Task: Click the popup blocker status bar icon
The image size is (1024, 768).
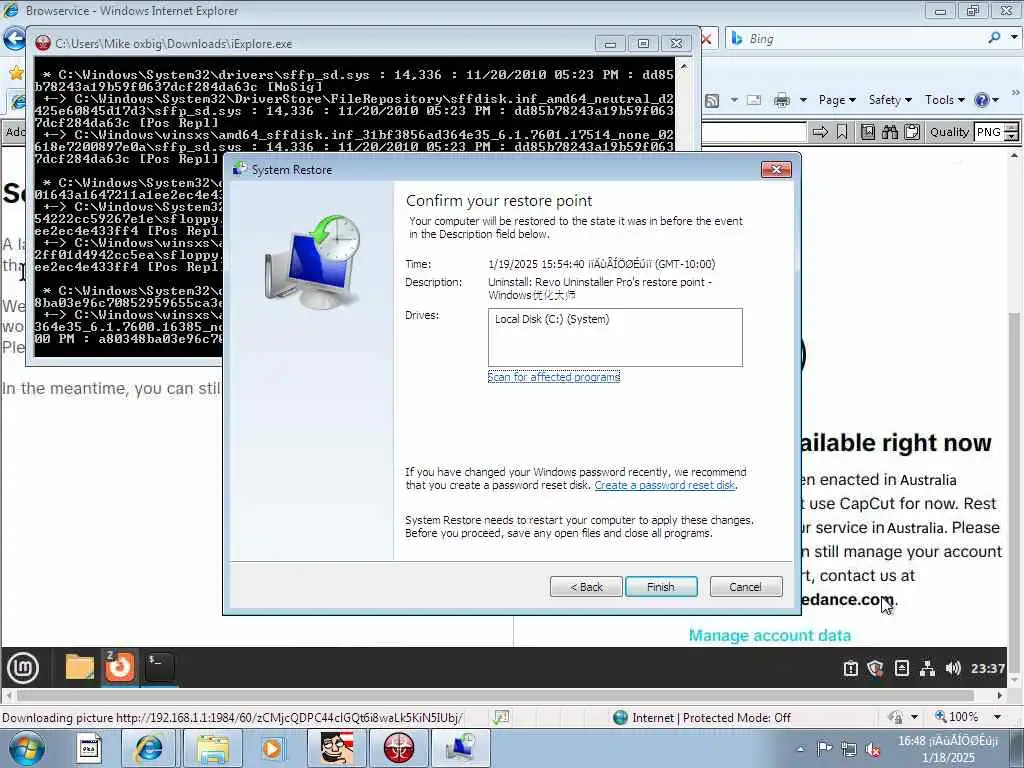Action: coord(501,718)
